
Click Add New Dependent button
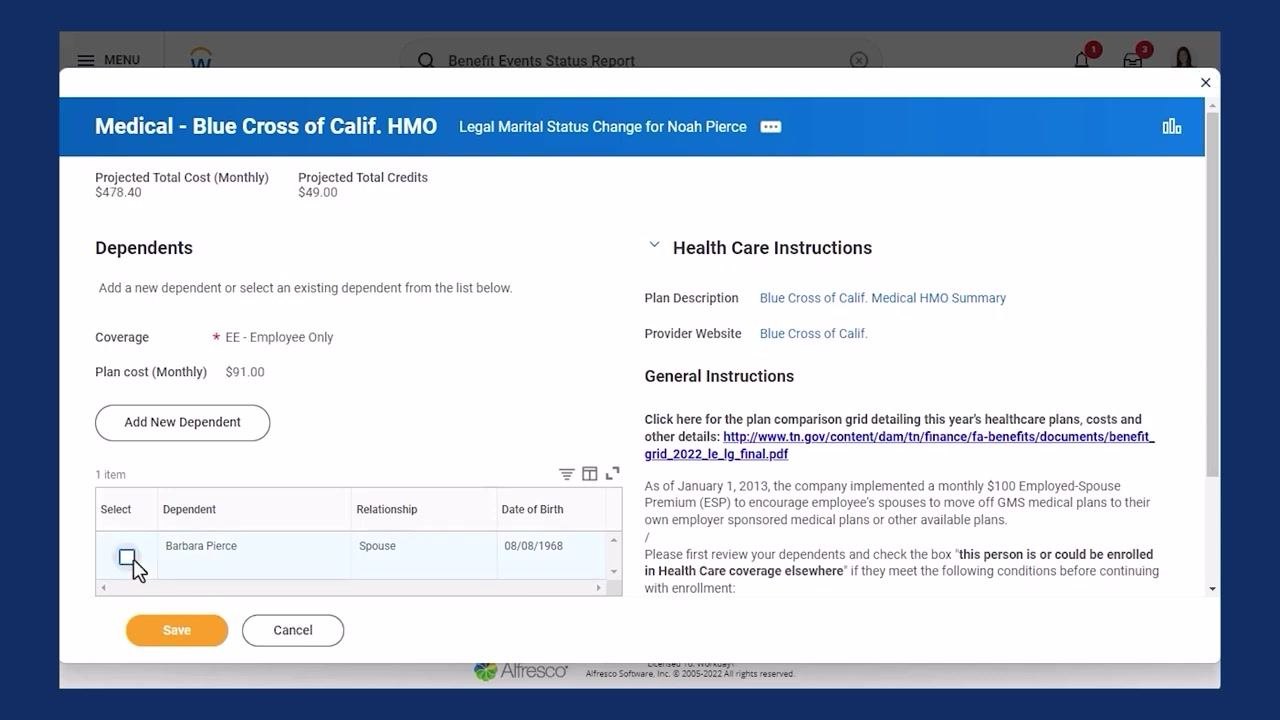coord(182,422)
